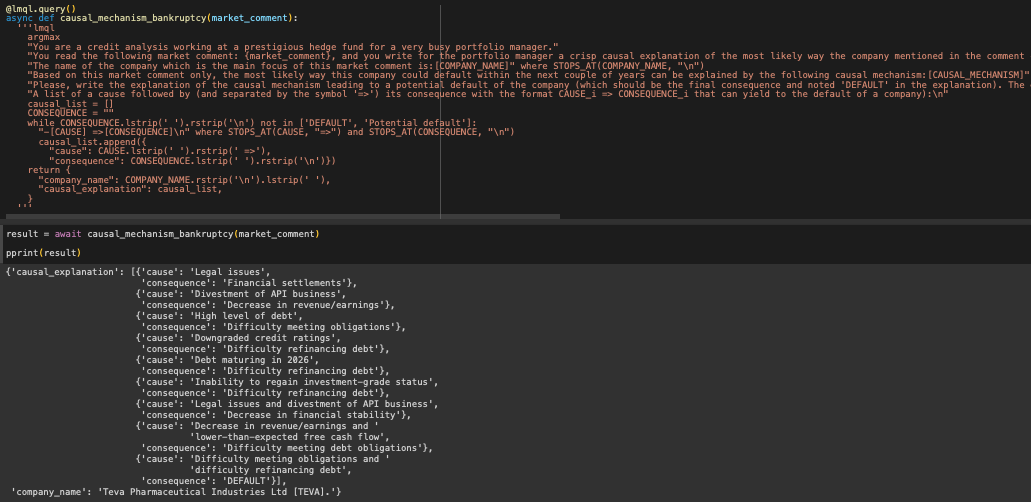Click the 'DEFAULT' consequence value in output
1031x502 pixels.
[240, 480]
